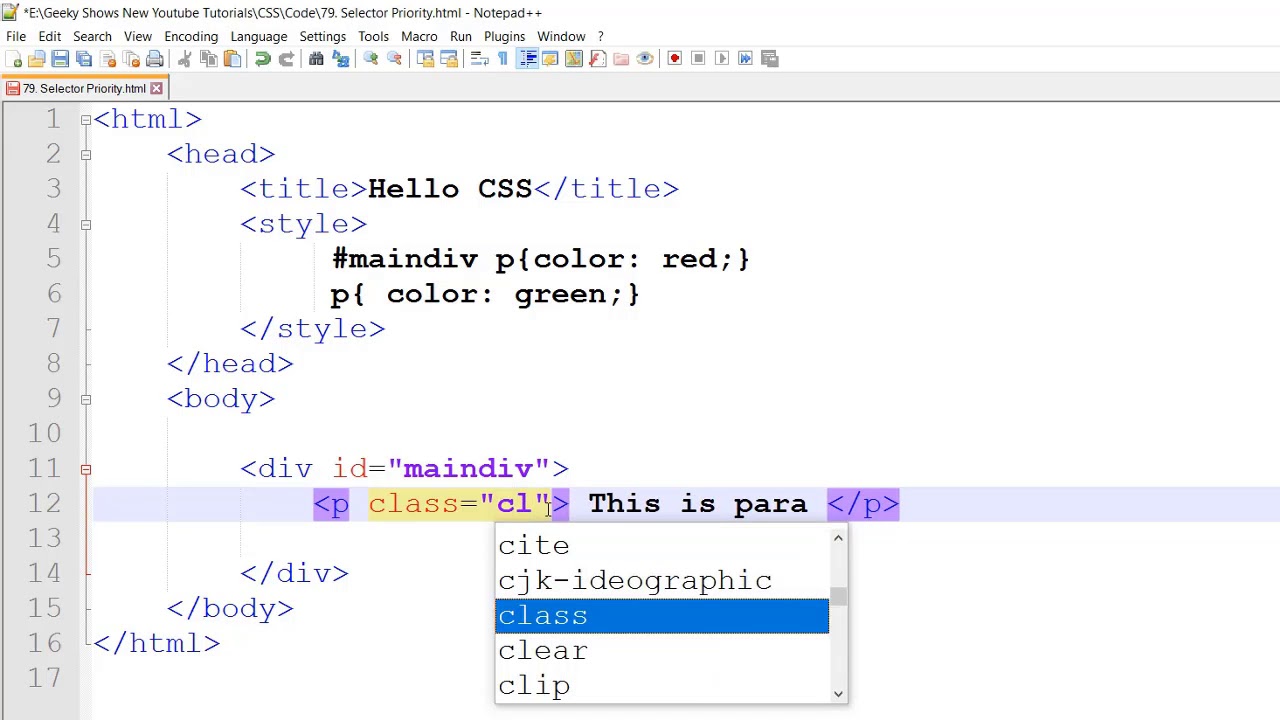
Task: Zoom in with magnifier icon
Action: click(x=370, y=59)
